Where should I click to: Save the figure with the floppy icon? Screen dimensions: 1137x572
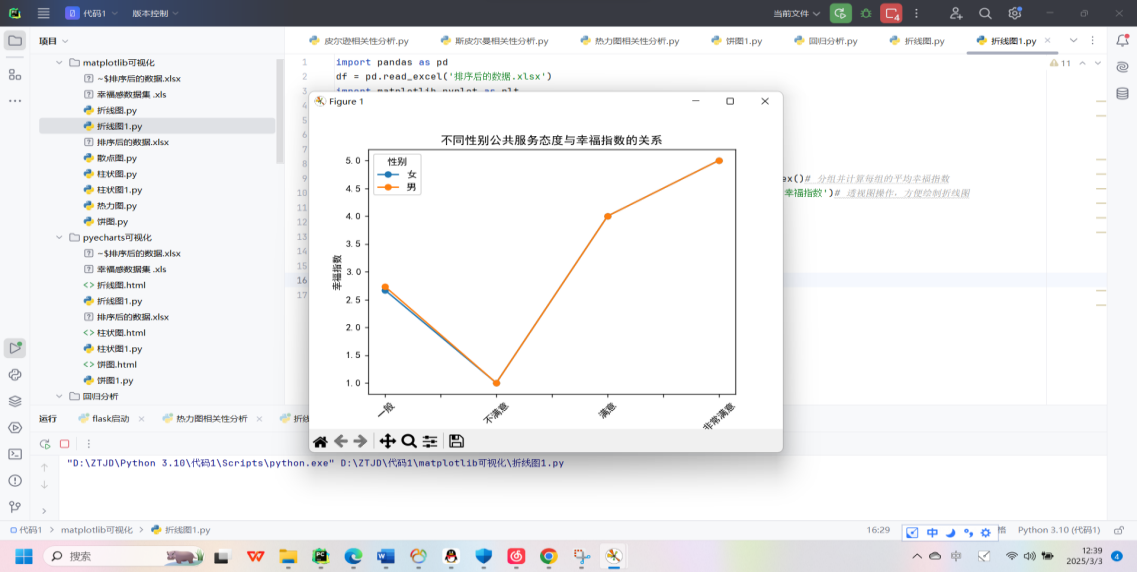tap(456, 441)
